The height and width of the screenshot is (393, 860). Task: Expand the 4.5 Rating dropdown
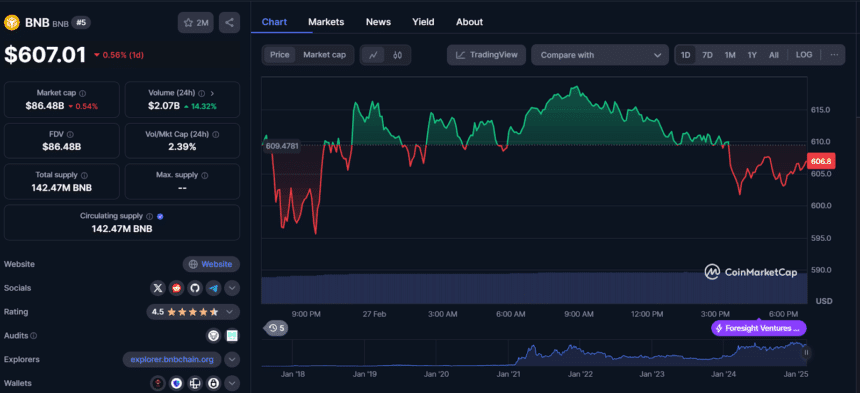[x=193, y=312]
